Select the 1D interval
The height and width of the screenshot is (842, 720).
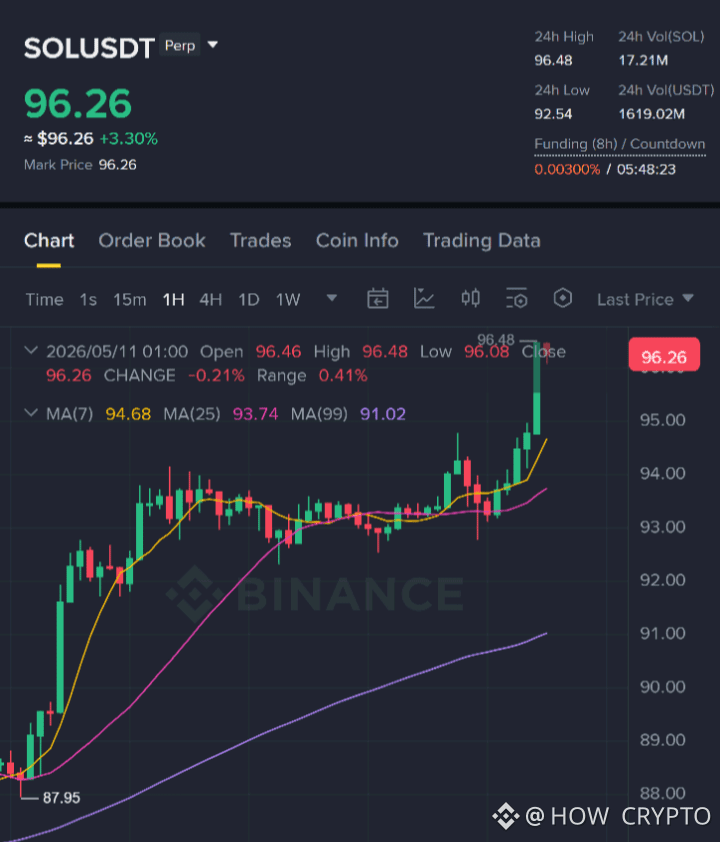tap(249, 299)
